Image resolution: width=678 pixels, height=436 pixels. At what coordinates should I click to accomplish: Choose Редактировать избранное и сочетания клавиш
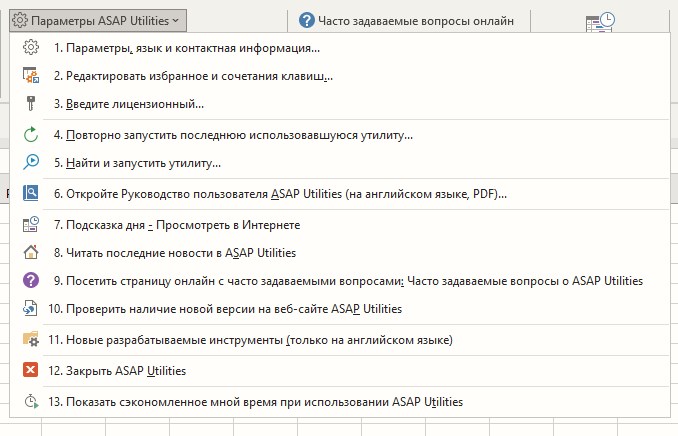click(x=339, y=76)
